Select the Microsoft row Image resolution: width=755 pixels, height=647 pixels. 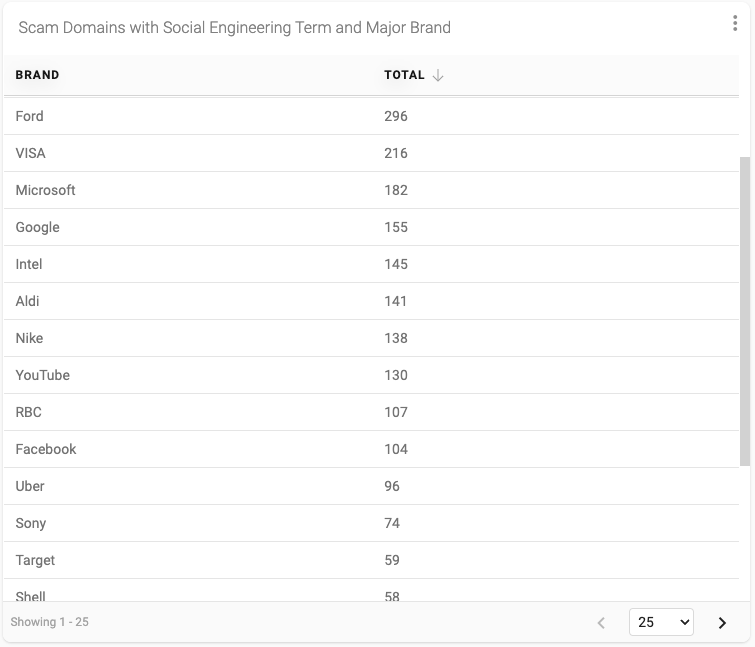(371, 190)
